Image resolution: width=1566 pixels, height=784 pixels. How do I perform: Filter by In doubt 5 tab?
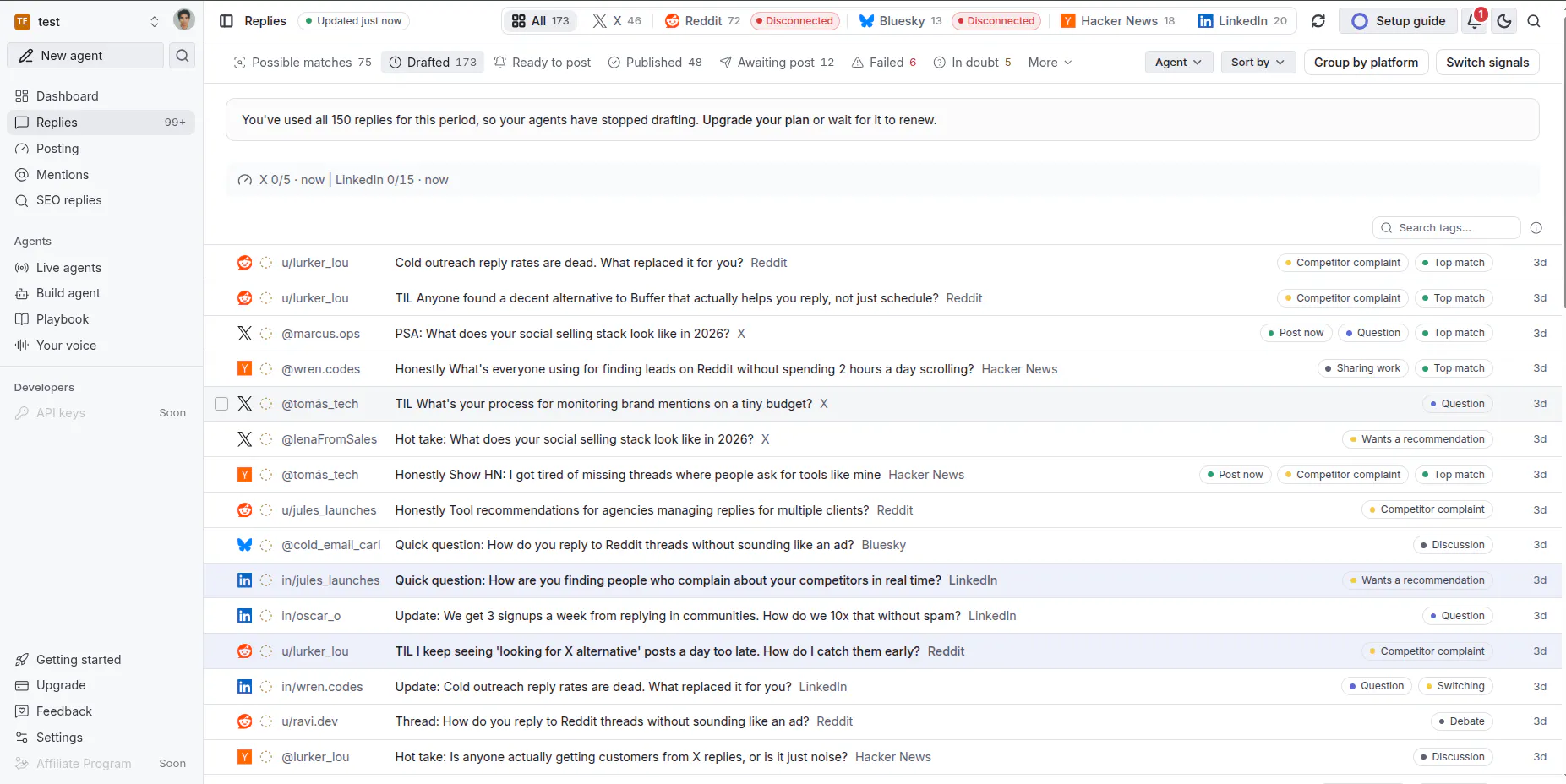pyautogui.click(x=972, y=63)
